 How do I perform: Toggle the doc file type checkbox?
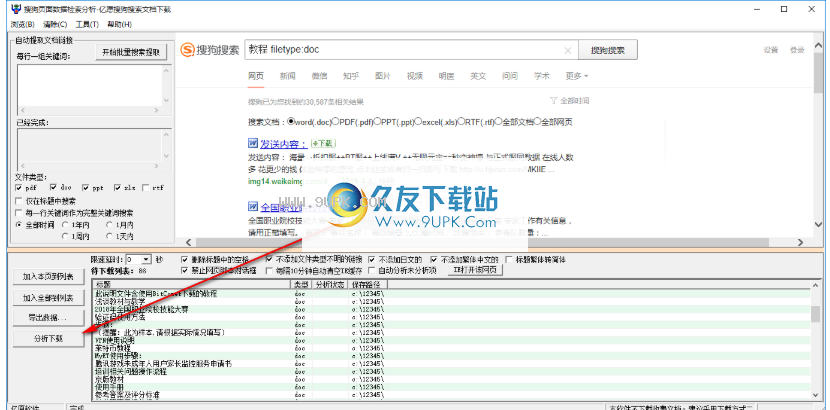pyautogui.click(x=53, y=187)
